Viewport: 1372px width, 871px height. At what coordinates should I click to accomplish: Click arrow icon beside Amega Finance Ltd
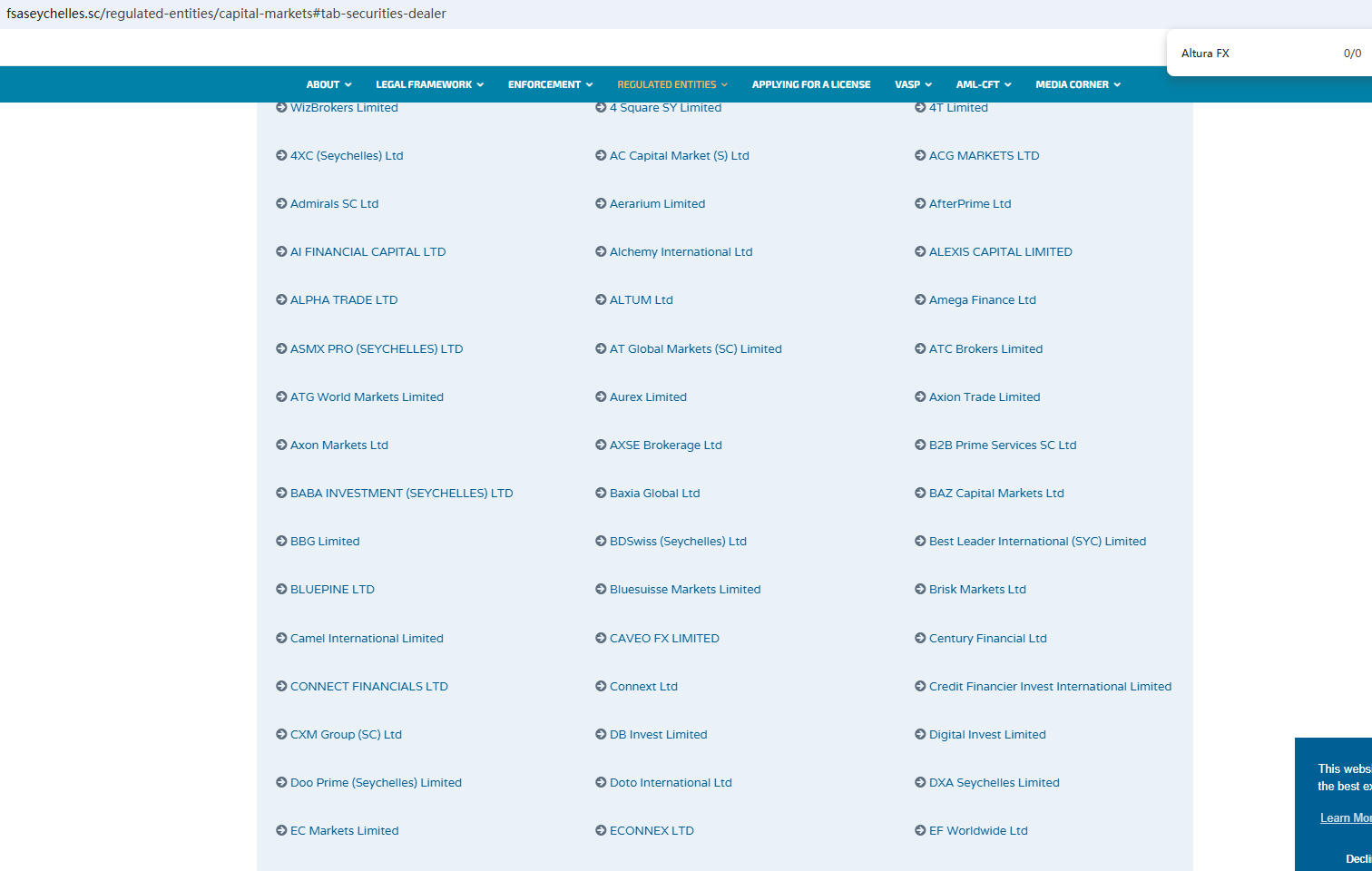click(x=920, y=299)
